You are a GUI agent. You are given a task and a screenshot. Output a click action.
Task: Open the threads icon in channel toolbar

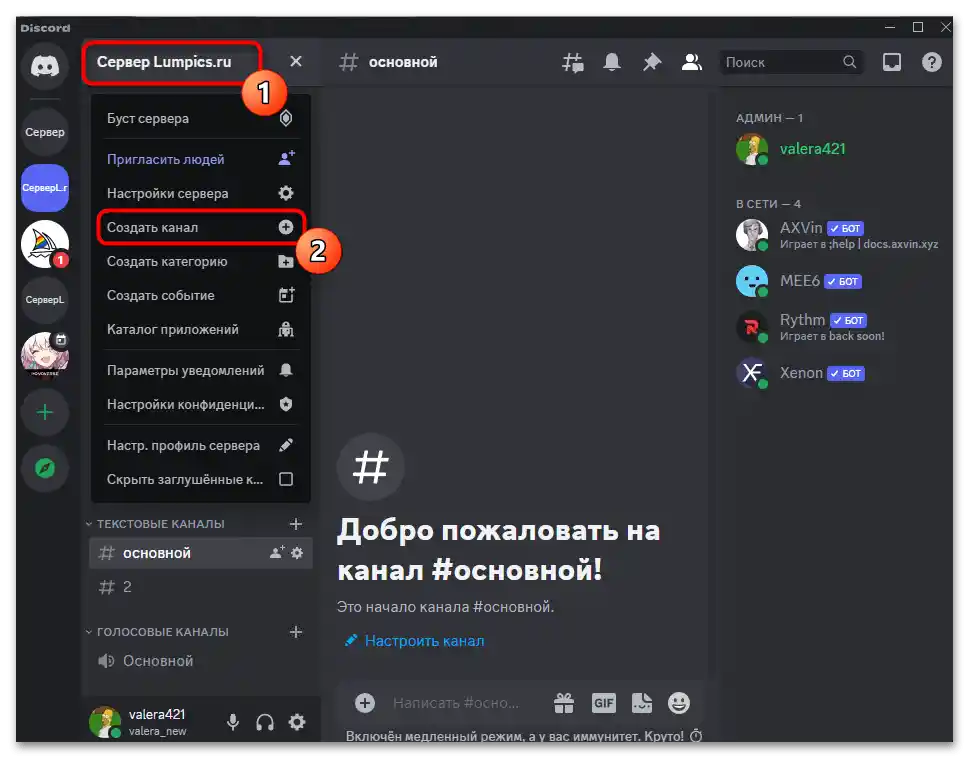point(572,61)
